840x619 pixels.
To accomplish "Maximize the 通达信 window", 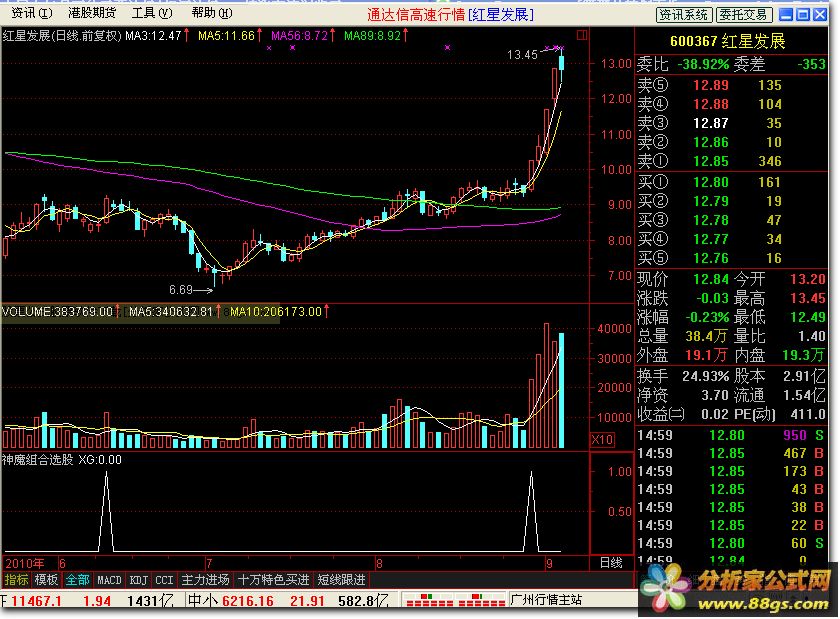I will 803,15.
